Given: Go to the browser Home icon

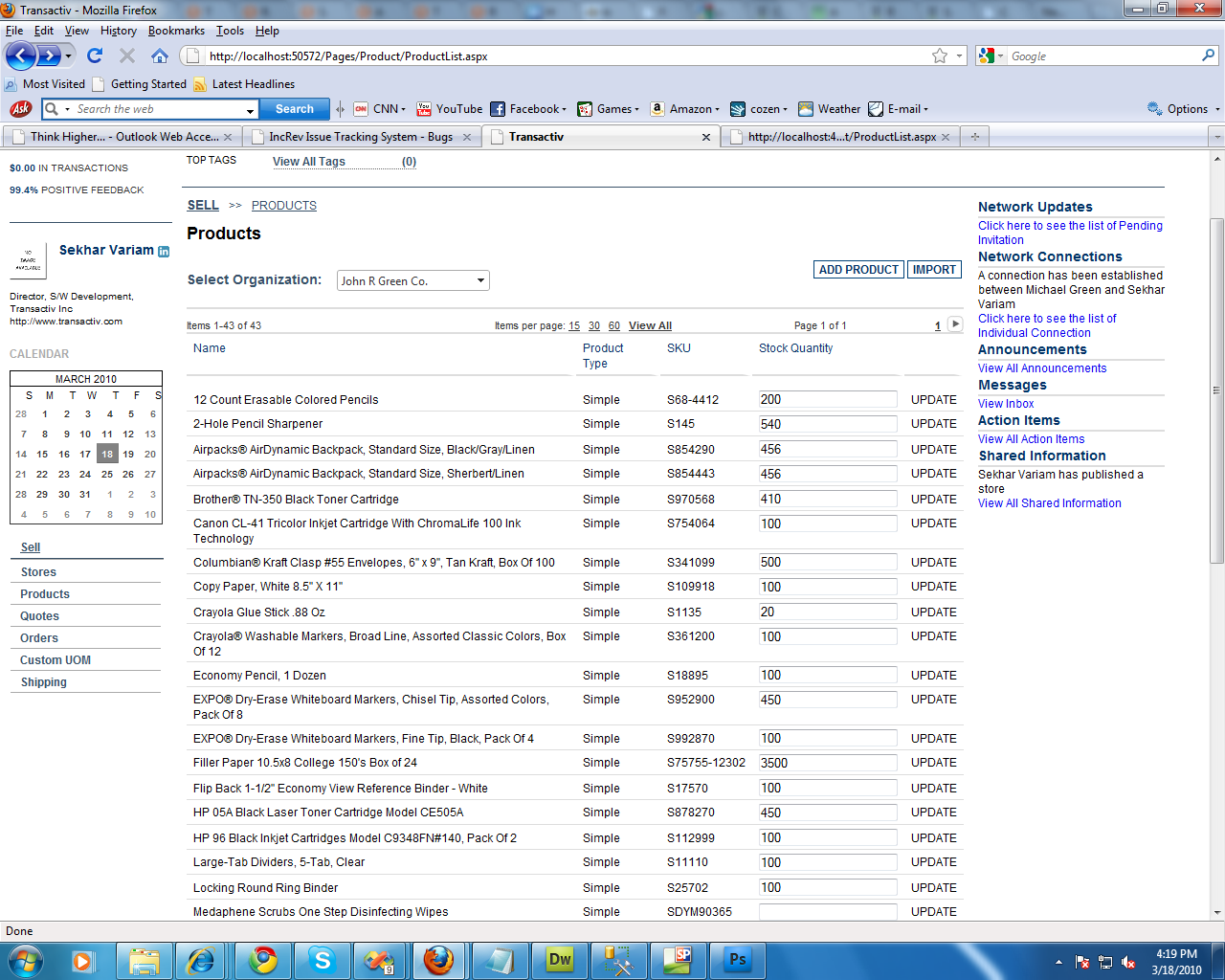Looking at the screenshot, I should [x=160, y=56].
